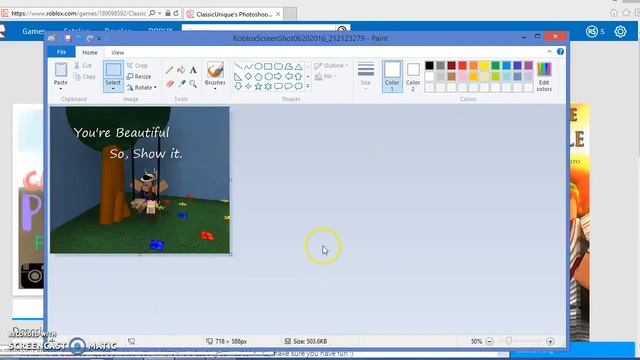Open the File menu in Paint
This screenshot has height=360, width=640.
[61, 52]
